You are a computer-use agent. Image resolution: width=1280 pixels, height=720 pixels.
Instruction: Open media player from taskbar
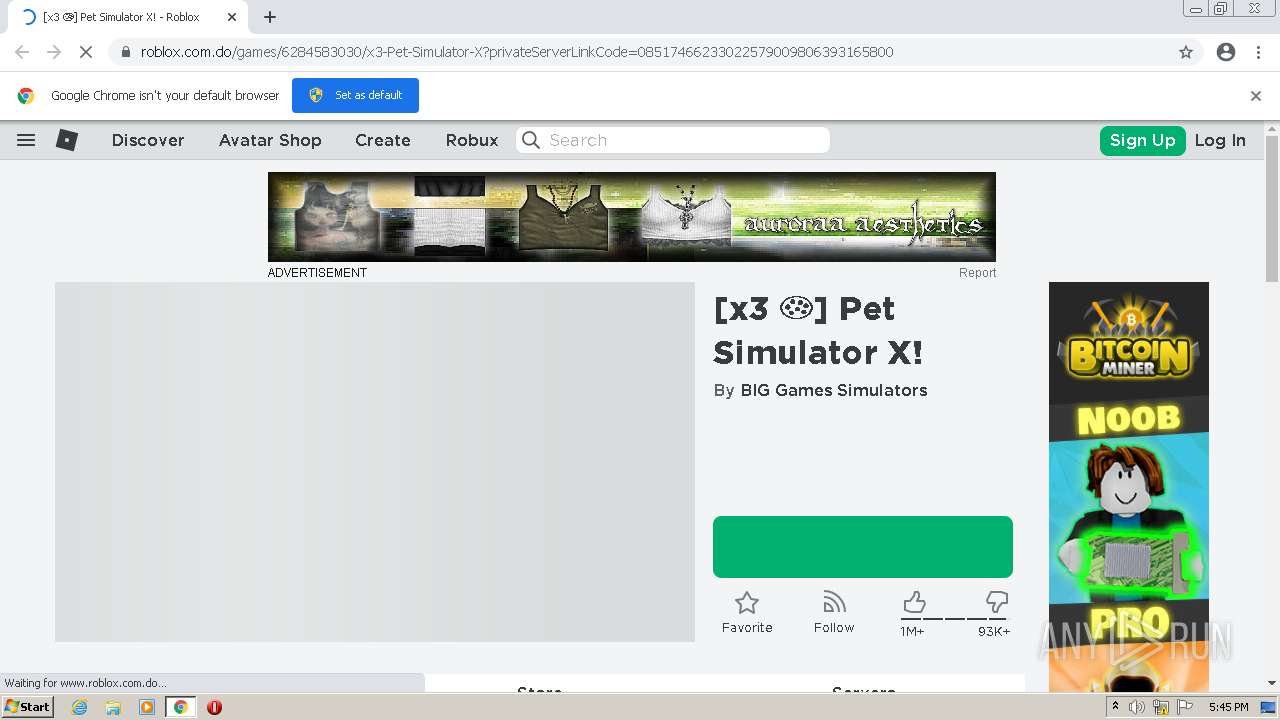point(147,707)
